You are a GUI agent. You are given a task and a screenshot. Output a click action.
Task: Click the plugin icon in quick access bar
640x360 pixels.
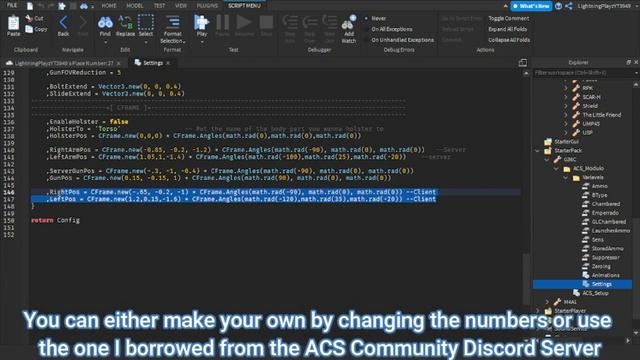pos(62,6)
